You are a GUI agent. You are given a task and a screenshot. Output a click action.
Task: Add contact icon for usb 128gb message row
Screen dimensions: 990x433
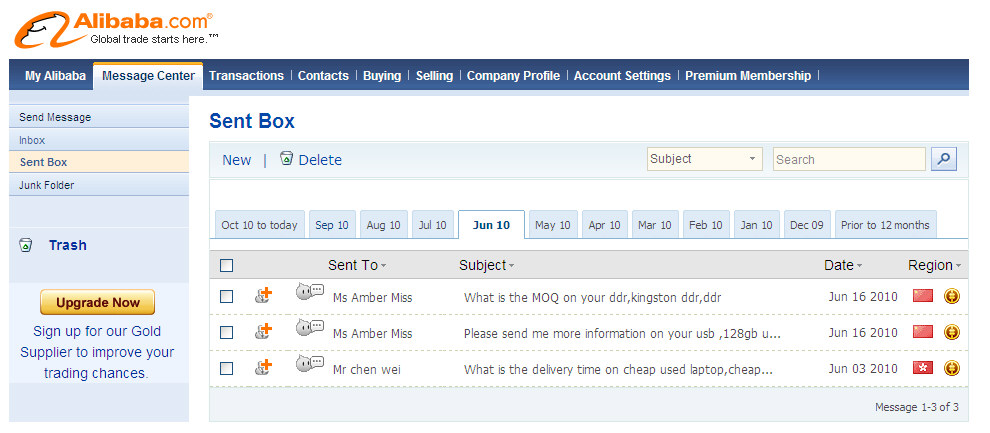click(x=264, y=331)
